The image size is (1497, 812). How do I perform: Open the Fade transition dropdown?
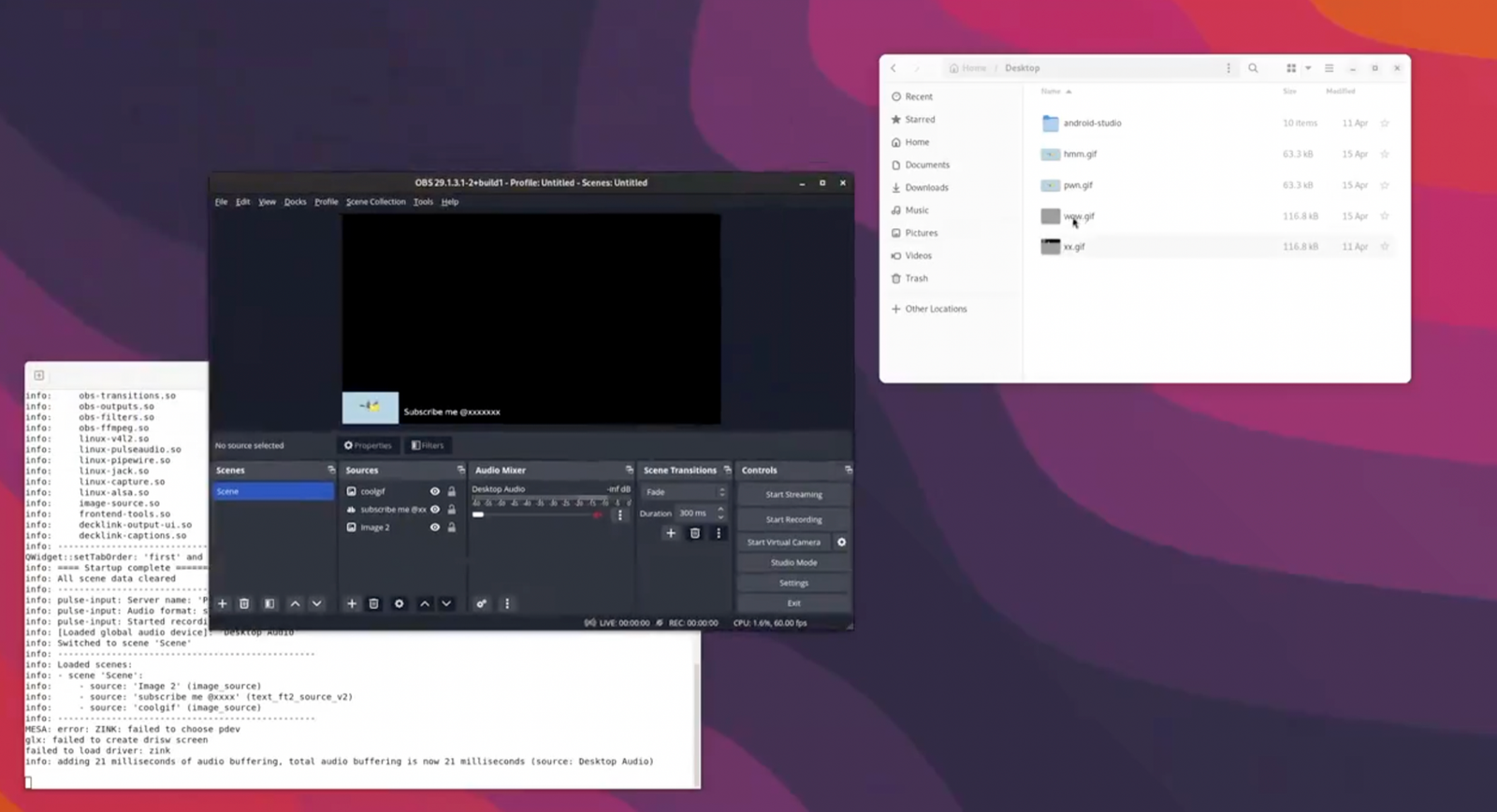pyautogui.click(x=684, y=492)
